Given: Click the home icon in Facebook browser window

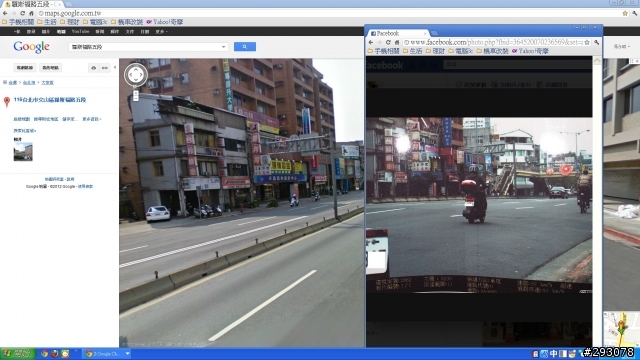Looking at the screenshot, I should pyautogui.click(x=396, y=42).
